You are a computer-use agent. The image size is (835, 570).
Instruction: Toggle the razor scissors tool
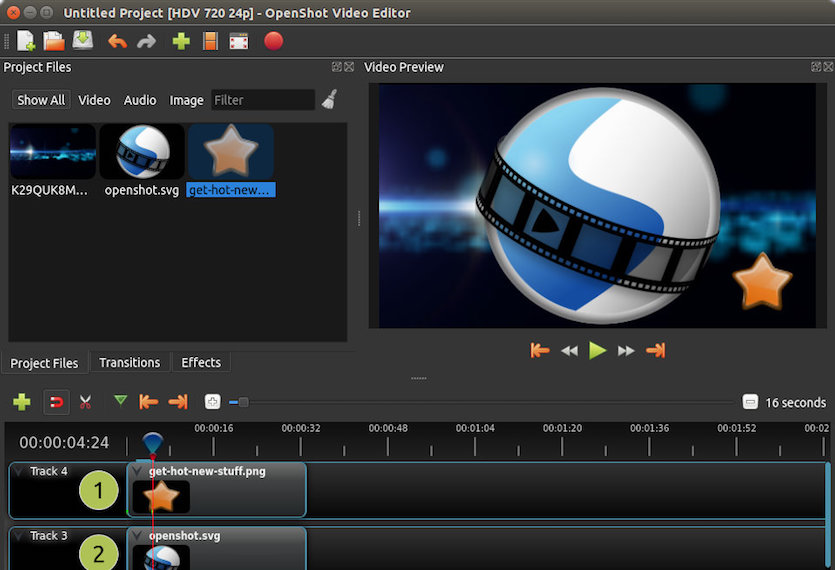(85, 402)
